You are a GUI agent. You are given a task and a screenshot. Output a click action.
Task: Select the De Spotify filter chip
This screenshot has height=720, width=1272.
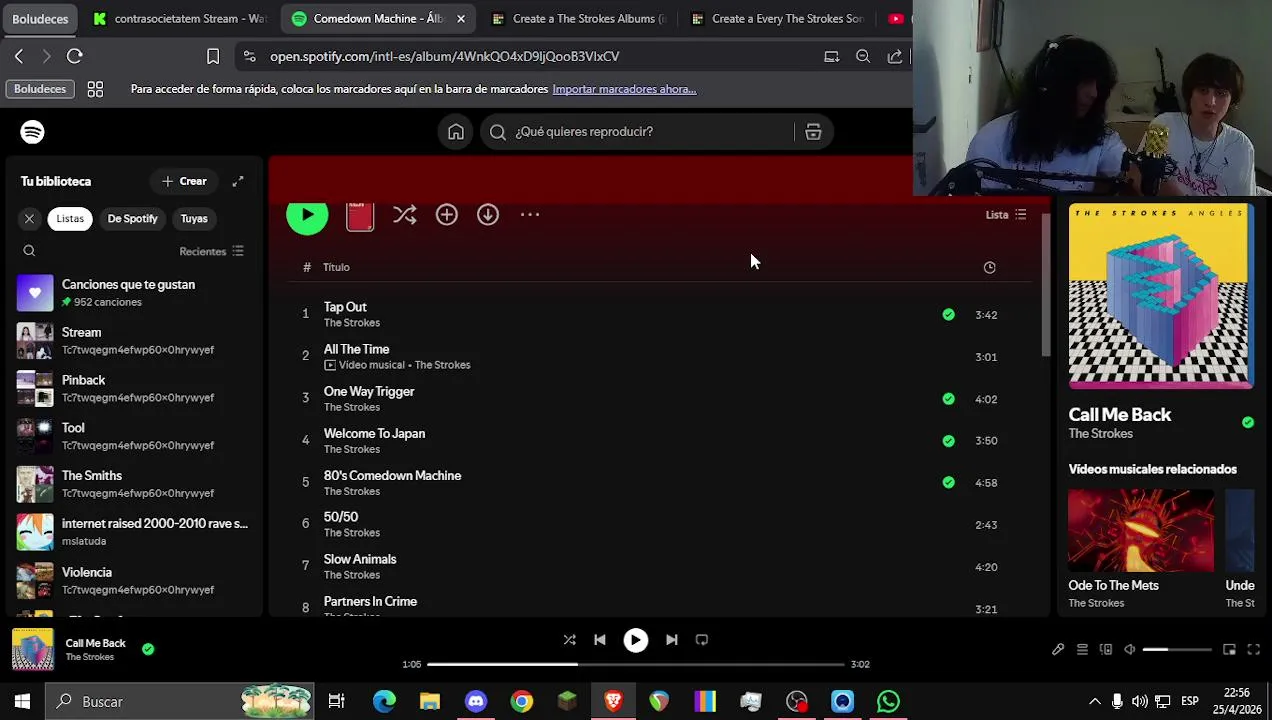(133, 219)
